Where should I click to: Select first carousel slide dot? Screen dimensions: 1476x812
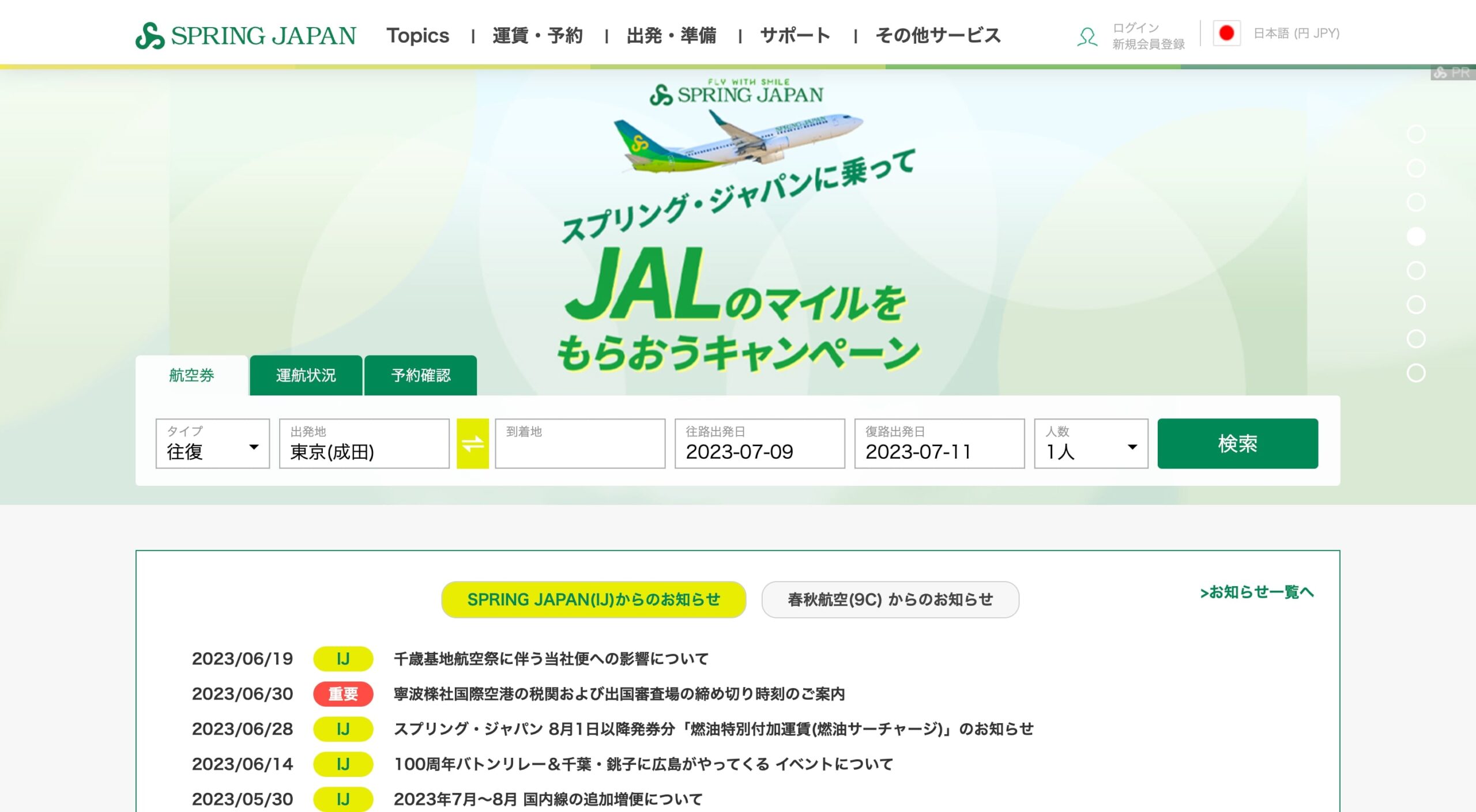click(x=1416, y=134)
